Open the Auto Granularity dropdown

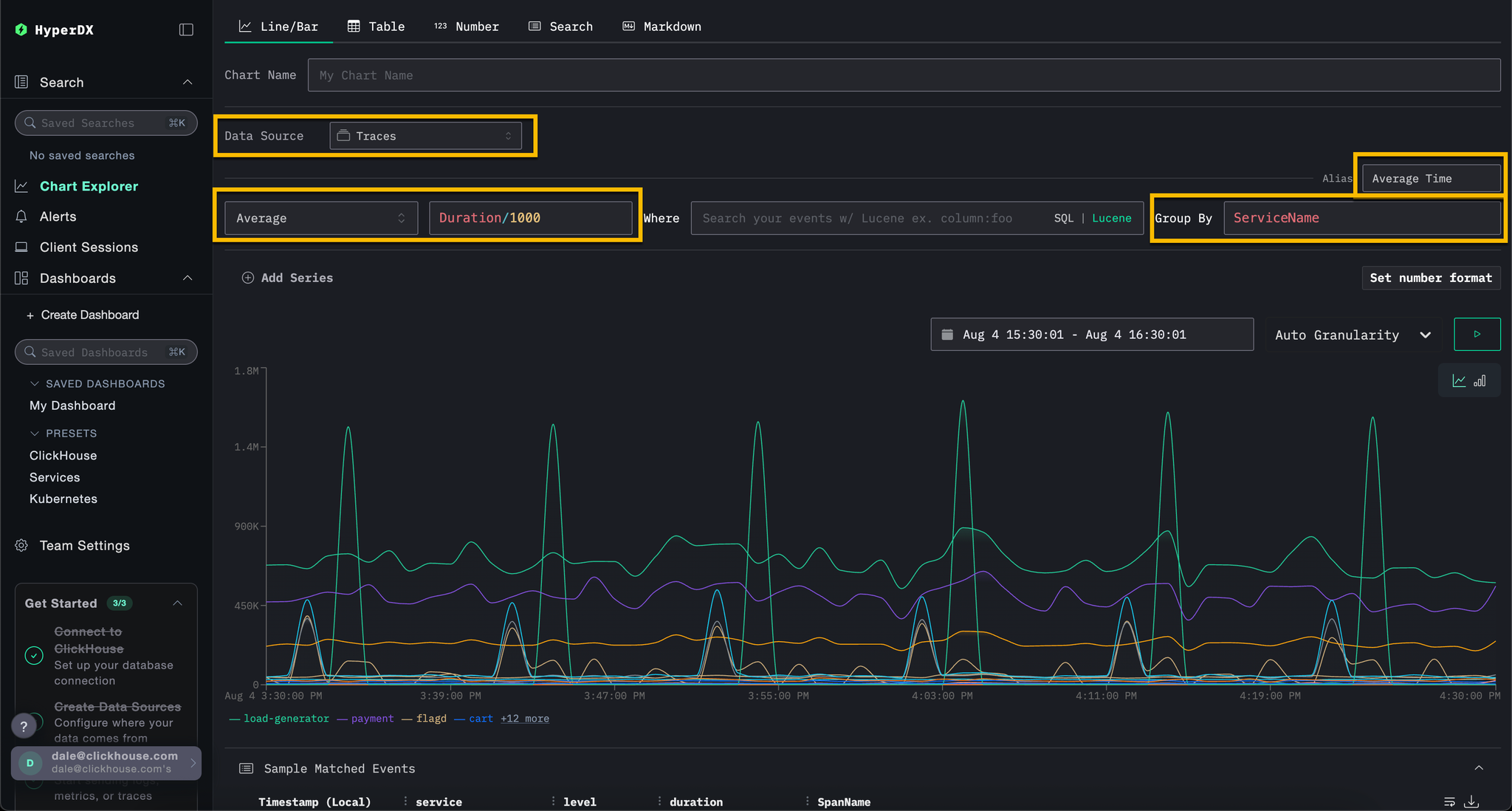coord(1351,335)
